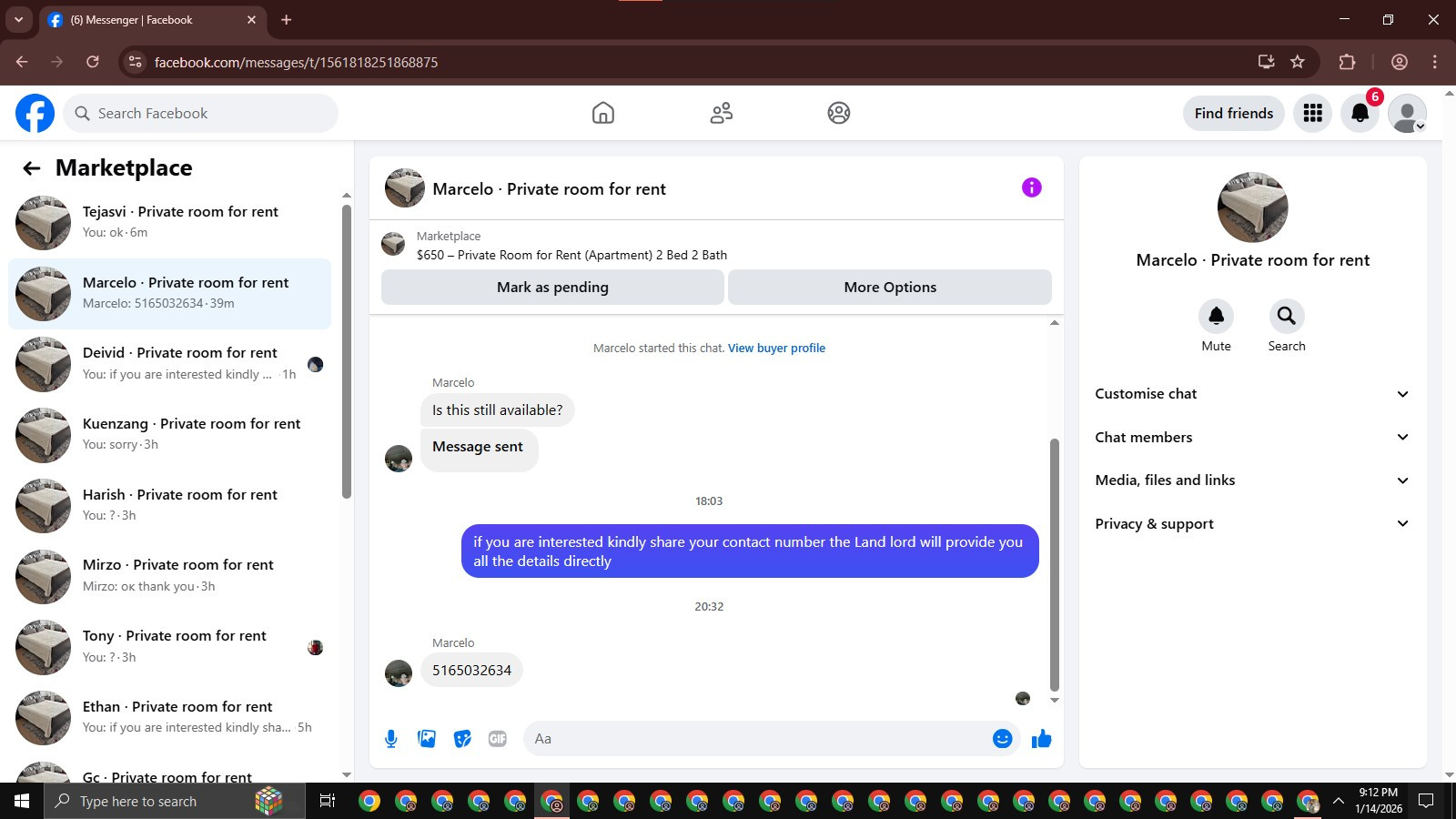Image resolution: width=1456 pixels, height=819 pixels.
Task: Click the conversation list scrollbar
Action: pos(346,350)
